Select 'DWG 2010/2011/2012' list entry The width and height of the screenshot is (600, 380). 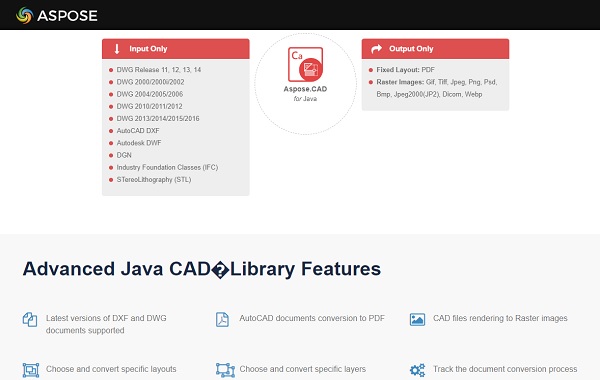[150, 106]
